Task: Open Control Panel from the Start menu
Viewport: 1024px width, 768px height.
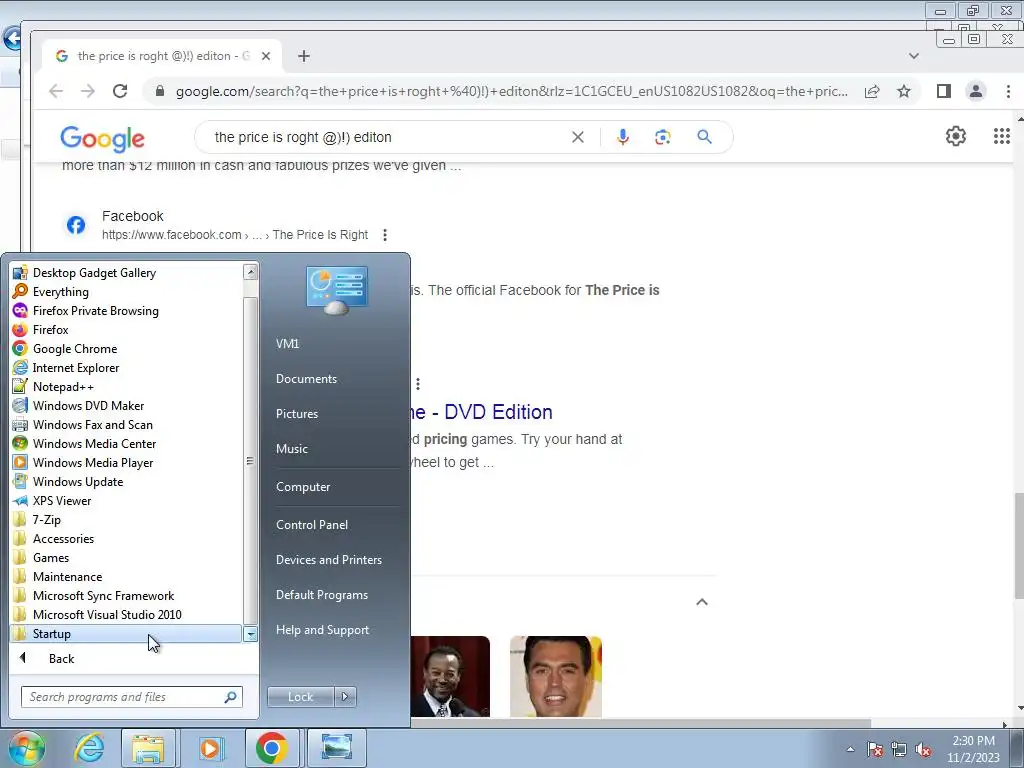Action: (x=312, y=525)
